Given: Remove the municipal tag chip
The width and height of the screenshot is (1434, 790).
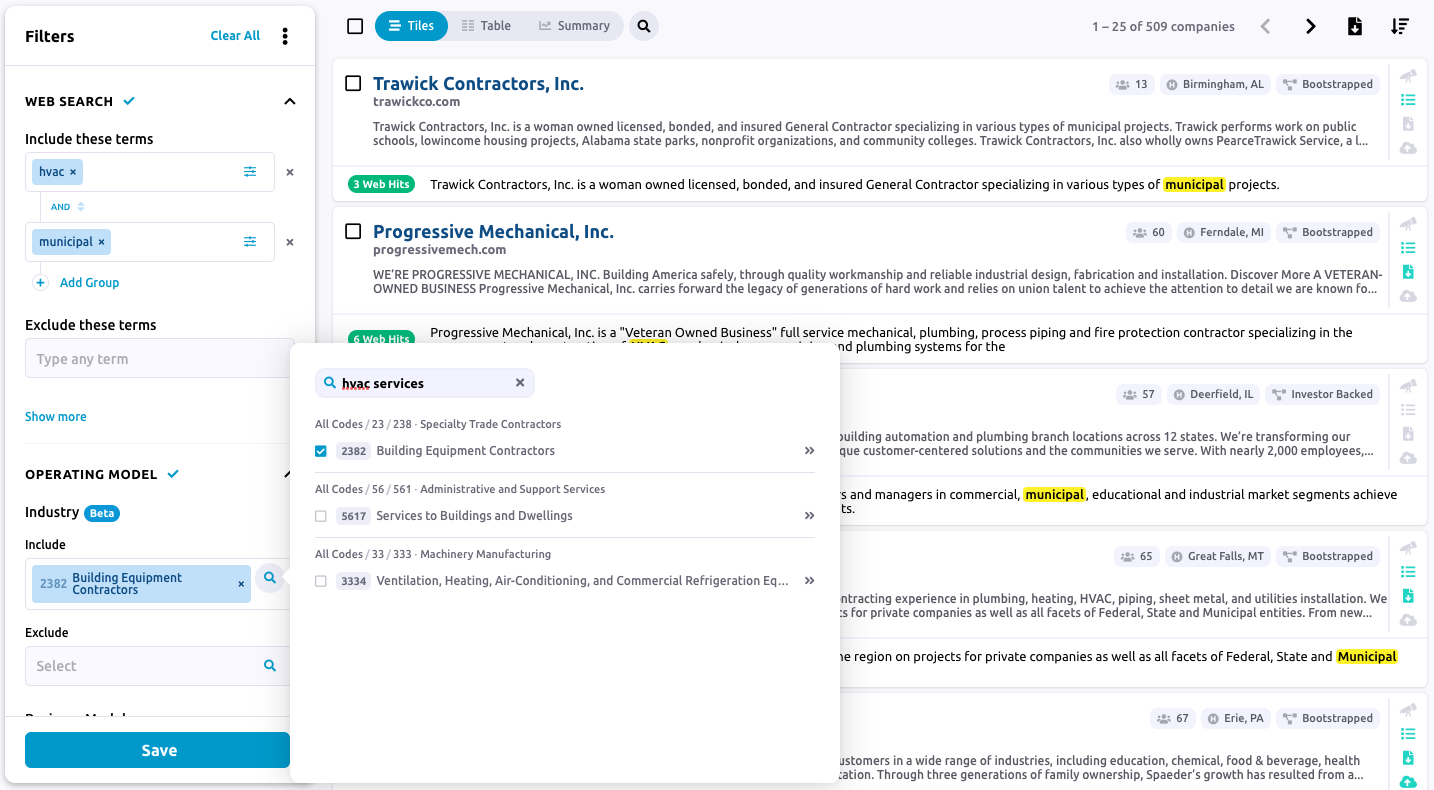Looking at the screenshot, I should [x=101, y=242].
